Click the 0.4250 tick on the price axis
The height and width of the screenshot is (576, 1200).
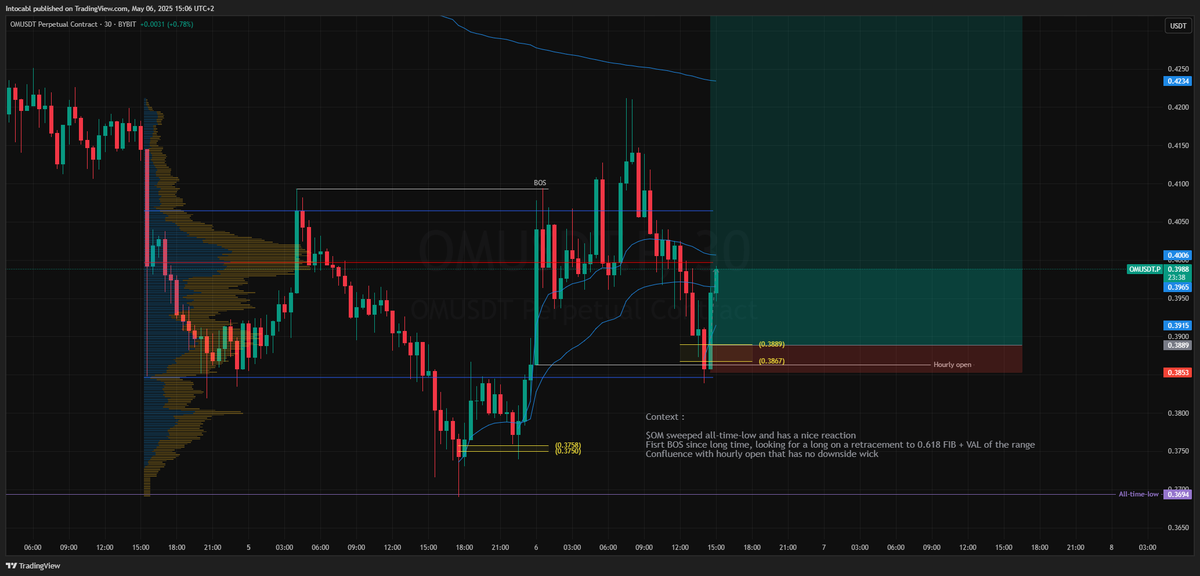pyautogui.click(x=1176, y=70)
